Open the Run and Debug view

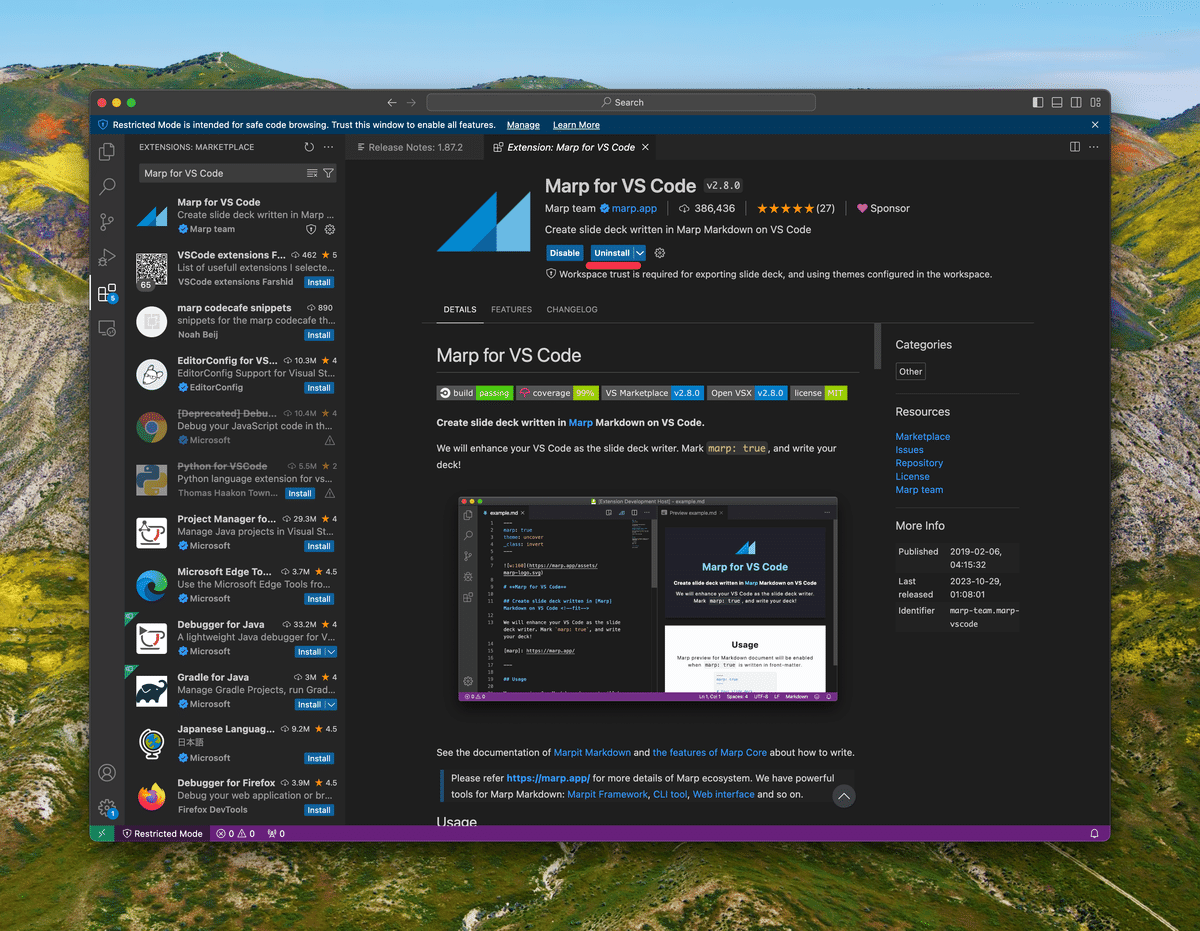[107, 258]
